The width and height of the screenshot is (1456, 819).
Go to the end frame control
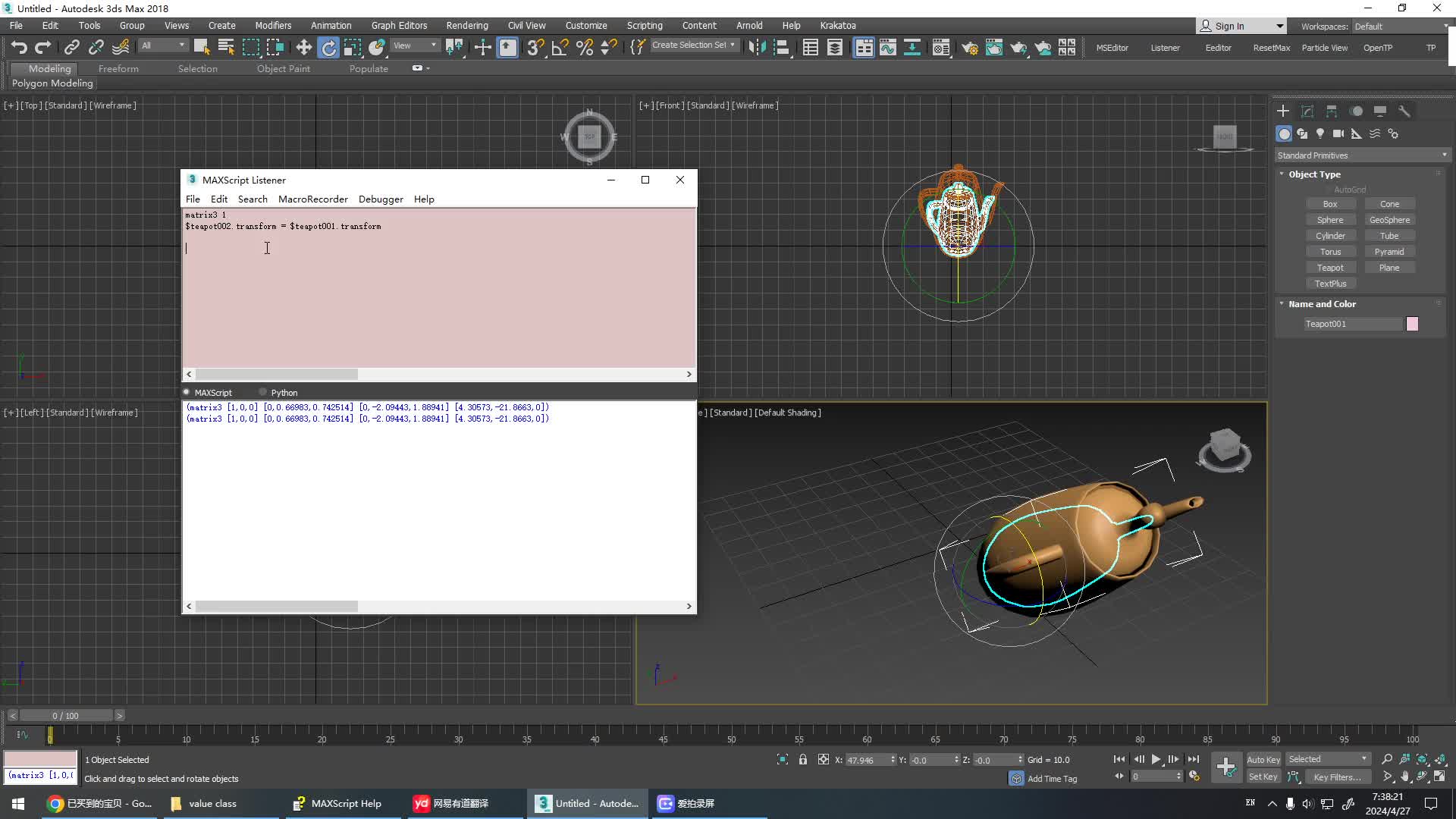(1194, 759)
